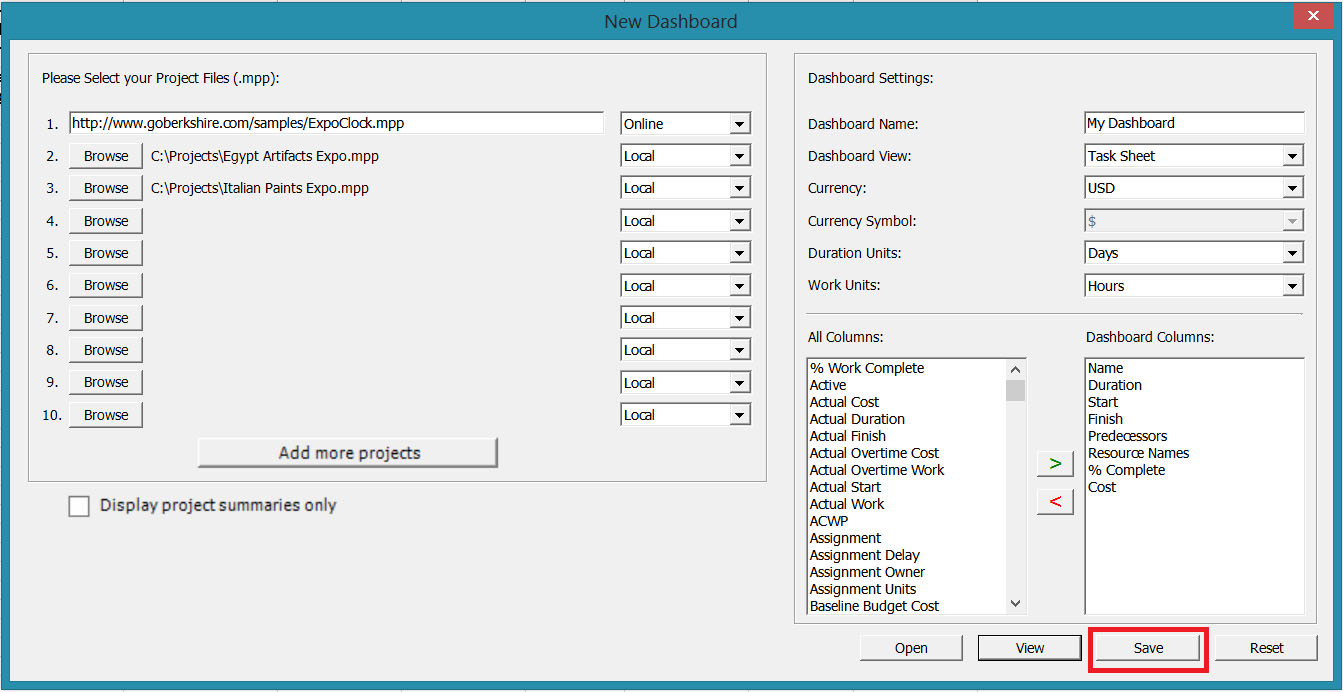Click Reset to clear dashboard settings
The image size is (1343, 692).
1265,647
